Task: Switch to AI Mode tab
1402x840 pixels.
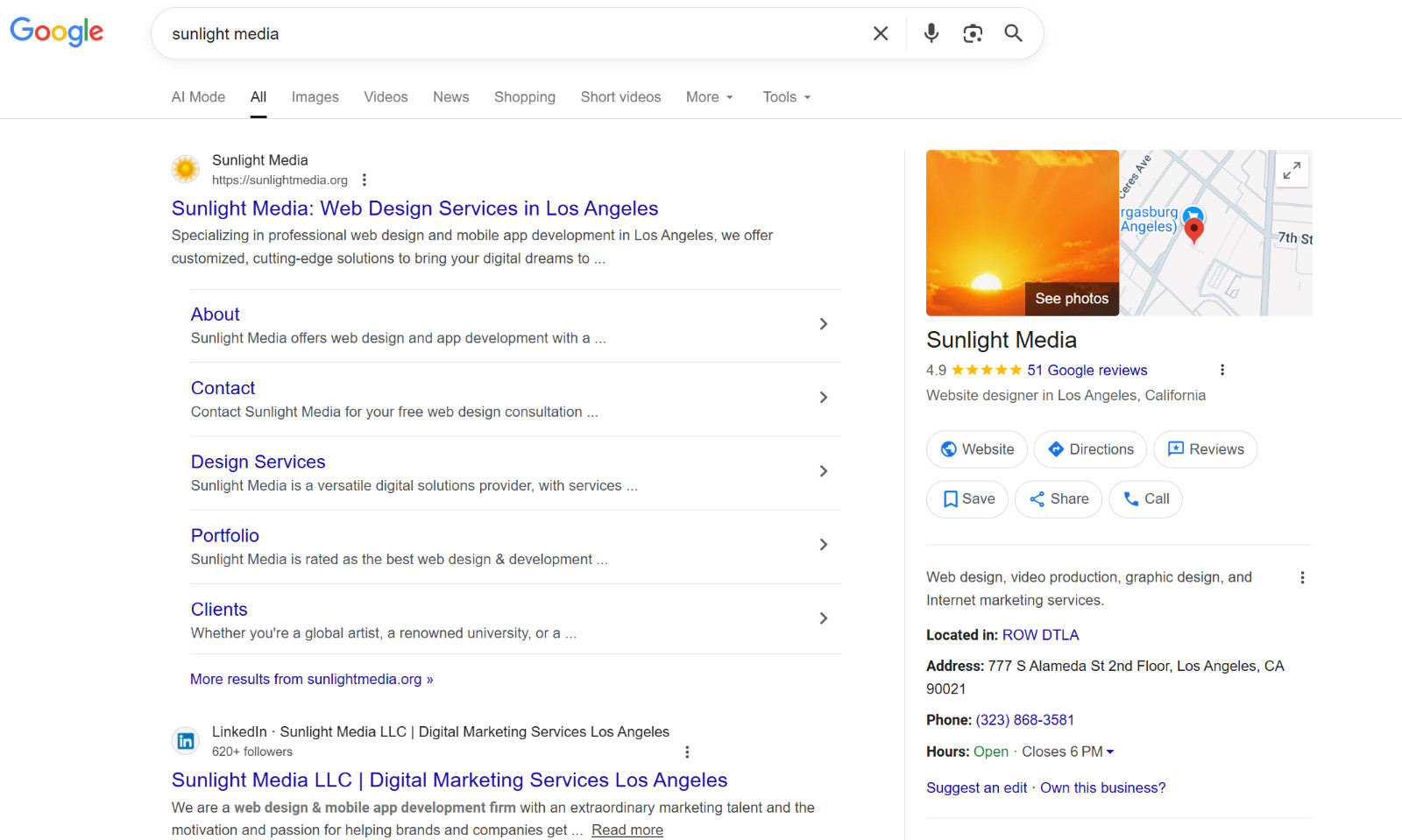Action: [x=198, y=97]
